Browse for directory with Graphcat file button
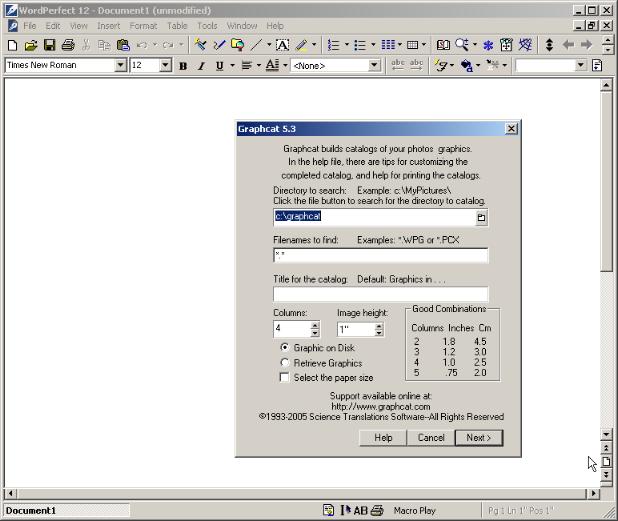The height and width of the screenshot is (521, 618). [x=481, y=218]
